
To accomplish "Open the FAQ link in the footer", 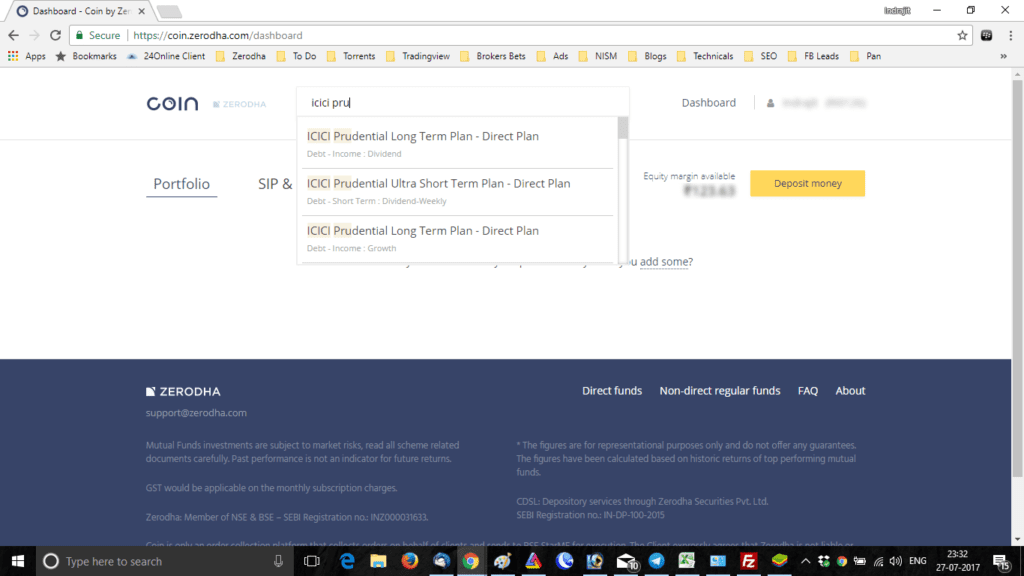I will 807,390.
